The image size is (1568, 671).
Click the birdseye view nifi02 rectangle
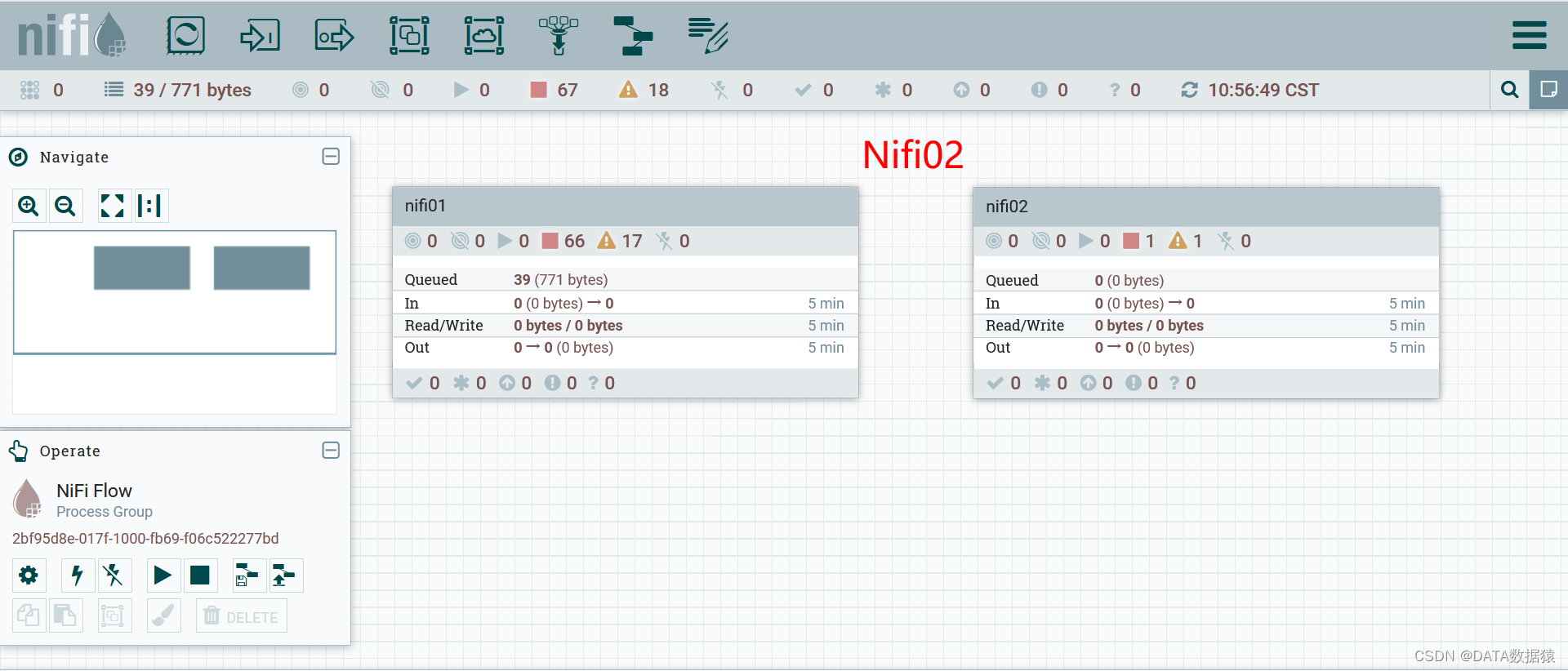click(x=261, y=268)
